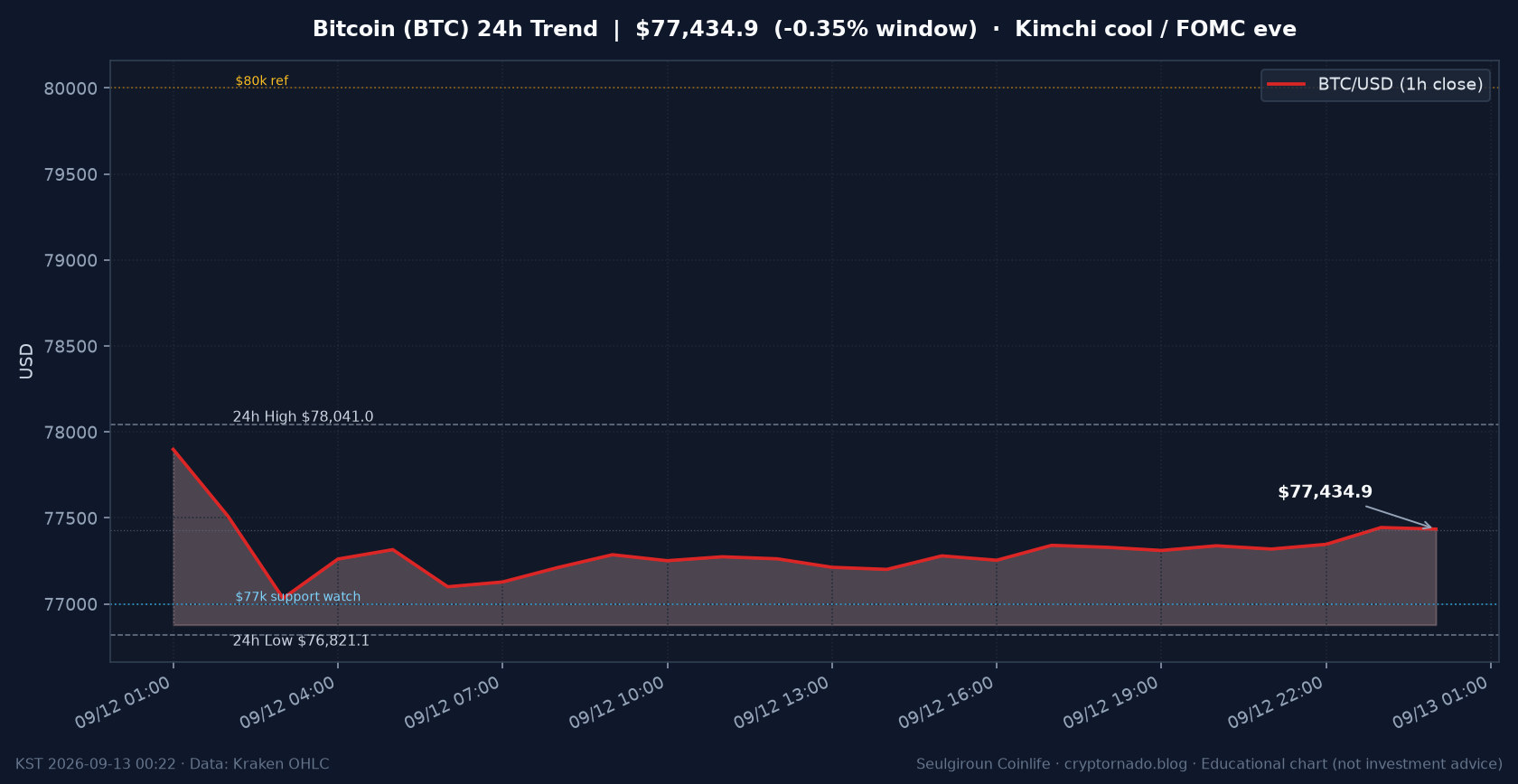Select the "78000" y-axis tick label
The width and height of the screenshot is (1518, 784).
coord(70,432)
